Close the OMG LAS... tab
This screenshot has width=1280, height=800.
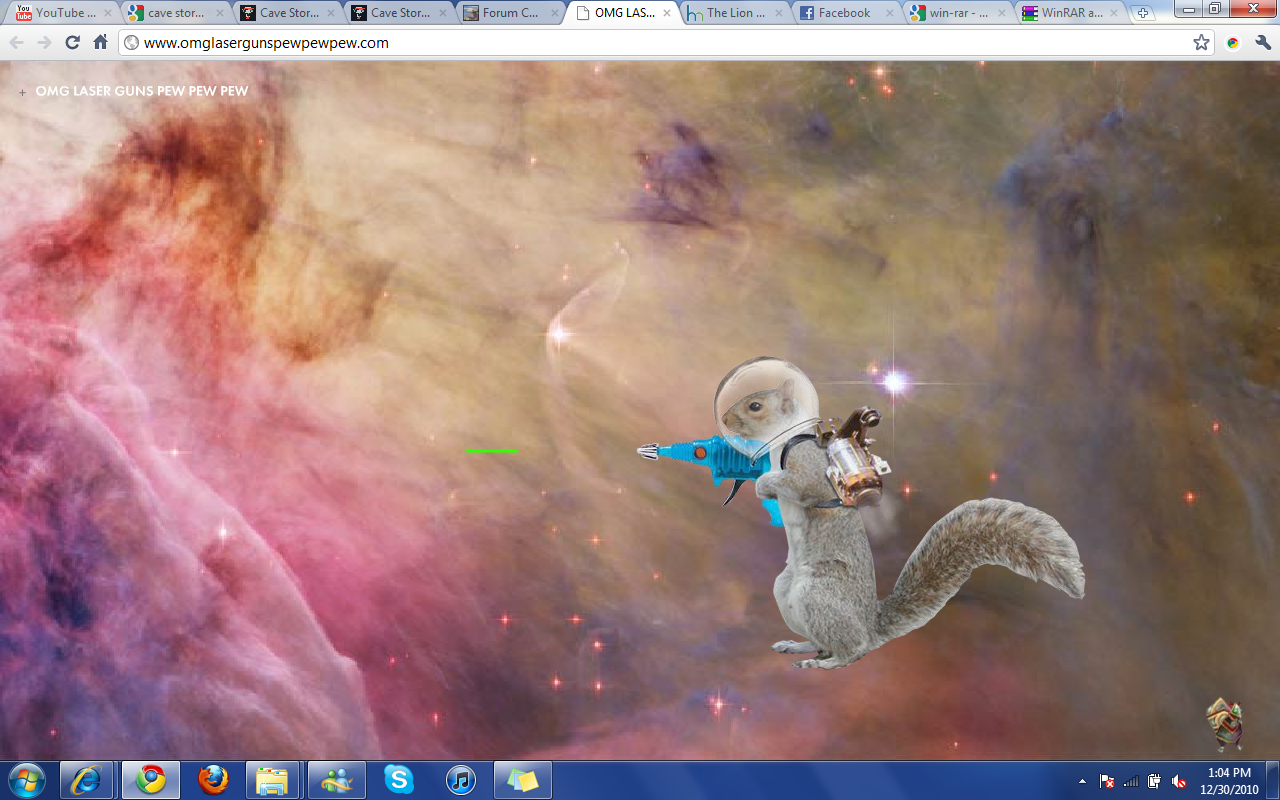667,13
